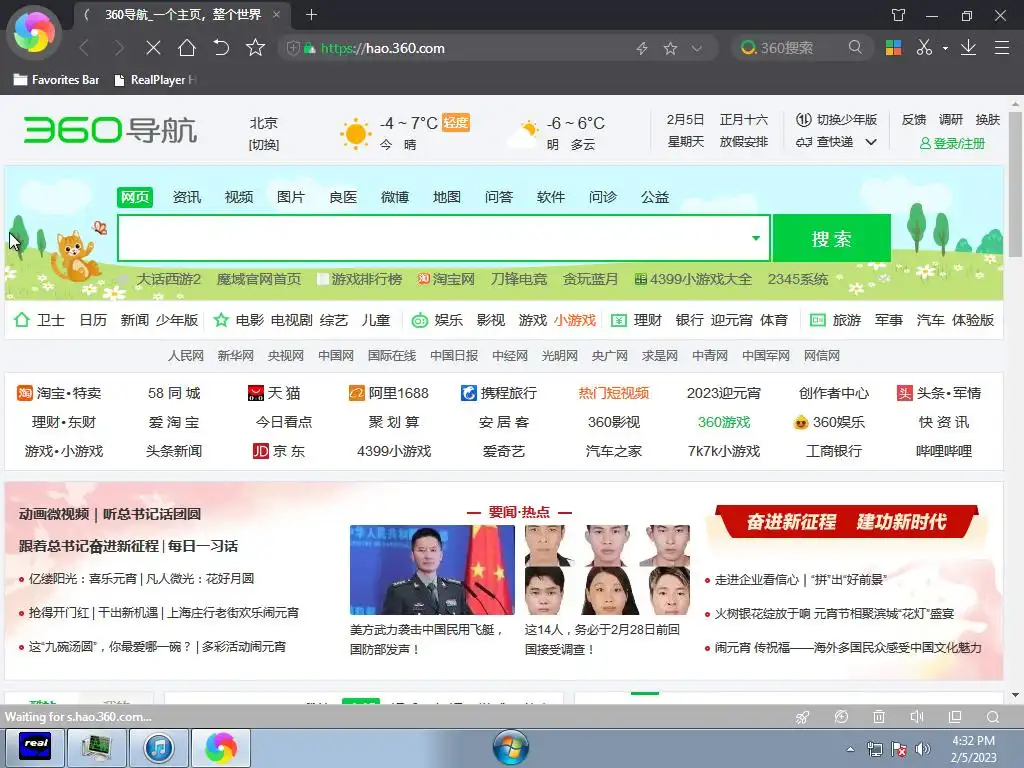Viewport: 1024px width, 768px height.
Task: Click 奋进新征程 red banner
Action: tap(846, 521)
